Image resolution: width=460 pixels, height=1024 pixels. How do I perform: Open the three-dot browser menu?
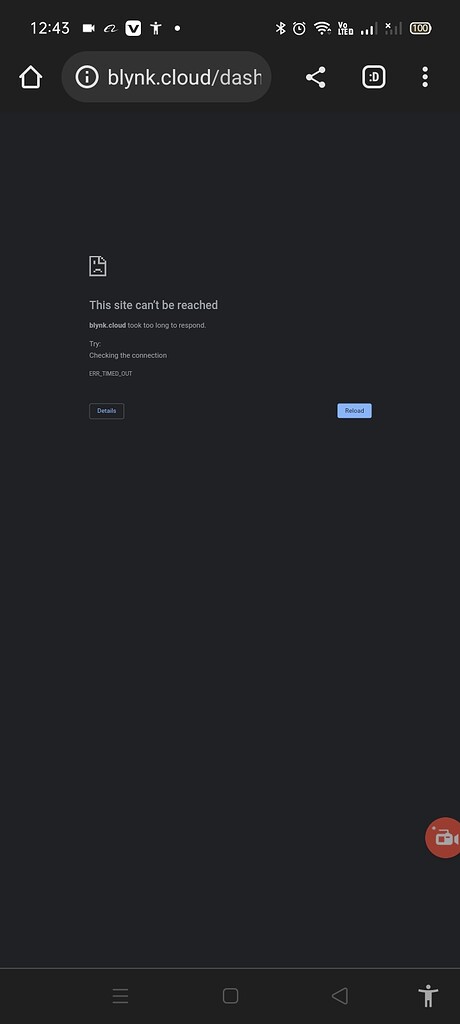point(425,77)
